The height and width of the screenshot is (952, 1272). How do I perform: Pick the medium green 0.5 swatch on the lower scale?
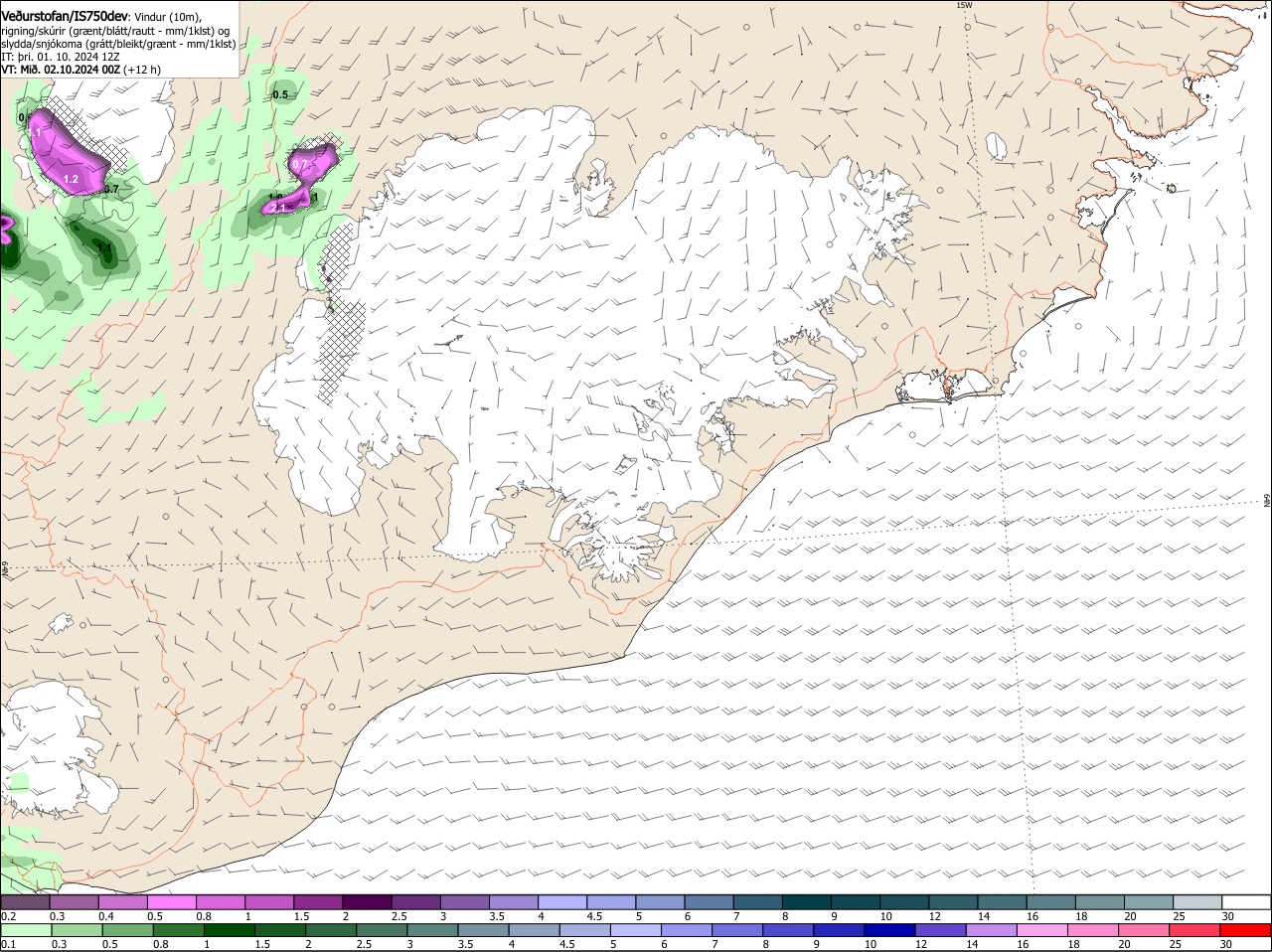point(127,931)
